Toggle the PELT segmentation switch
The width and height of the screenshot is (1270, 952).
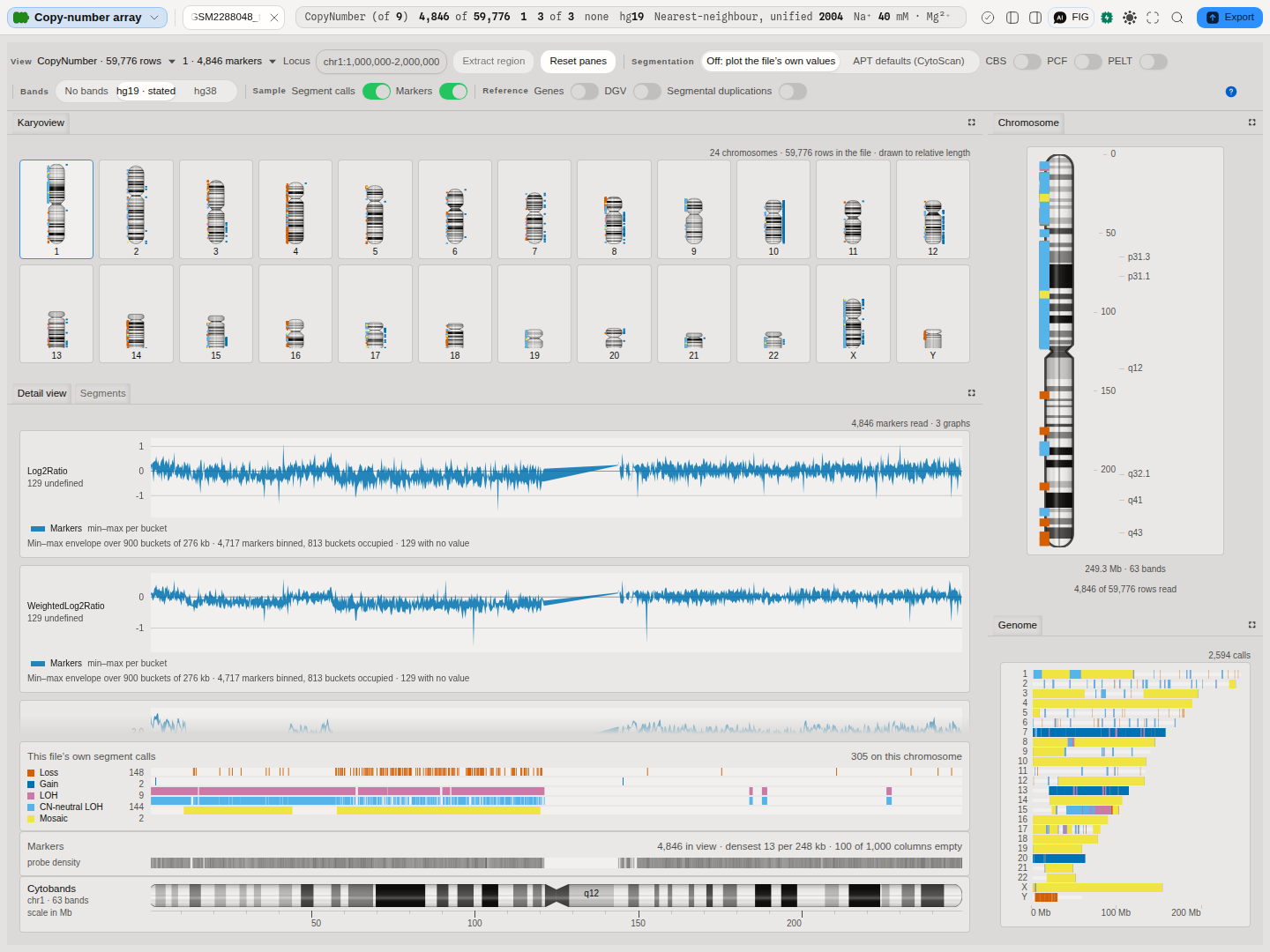(1153, 62)
